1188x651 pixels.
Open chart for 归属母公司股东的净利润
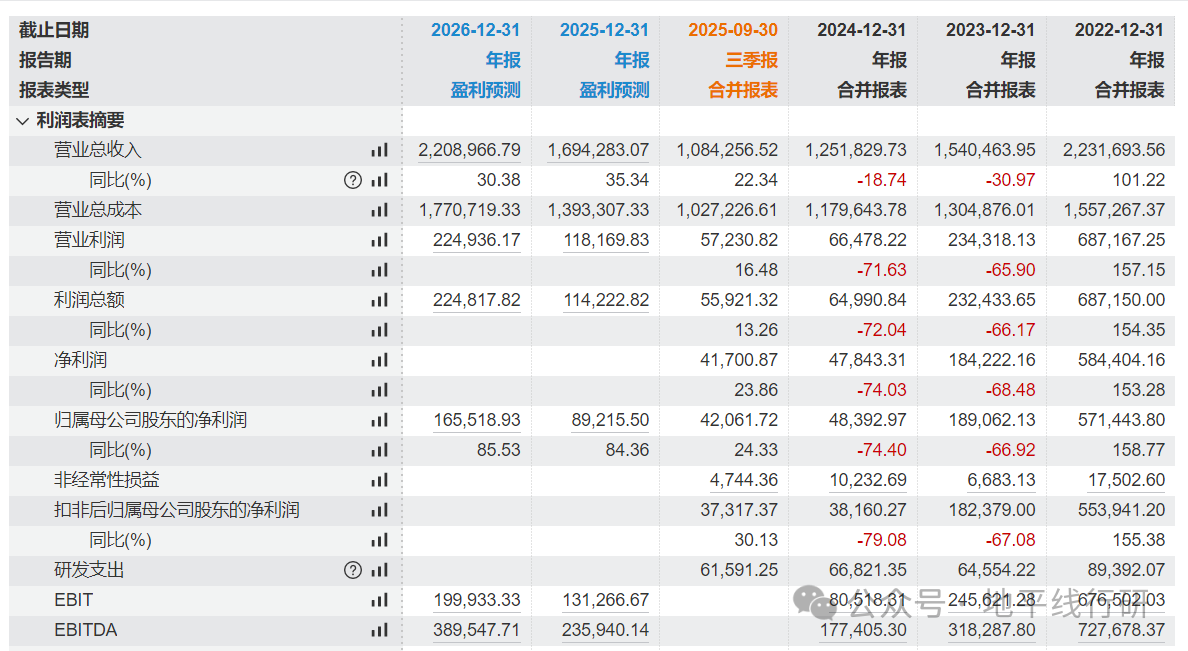point(379,420)
